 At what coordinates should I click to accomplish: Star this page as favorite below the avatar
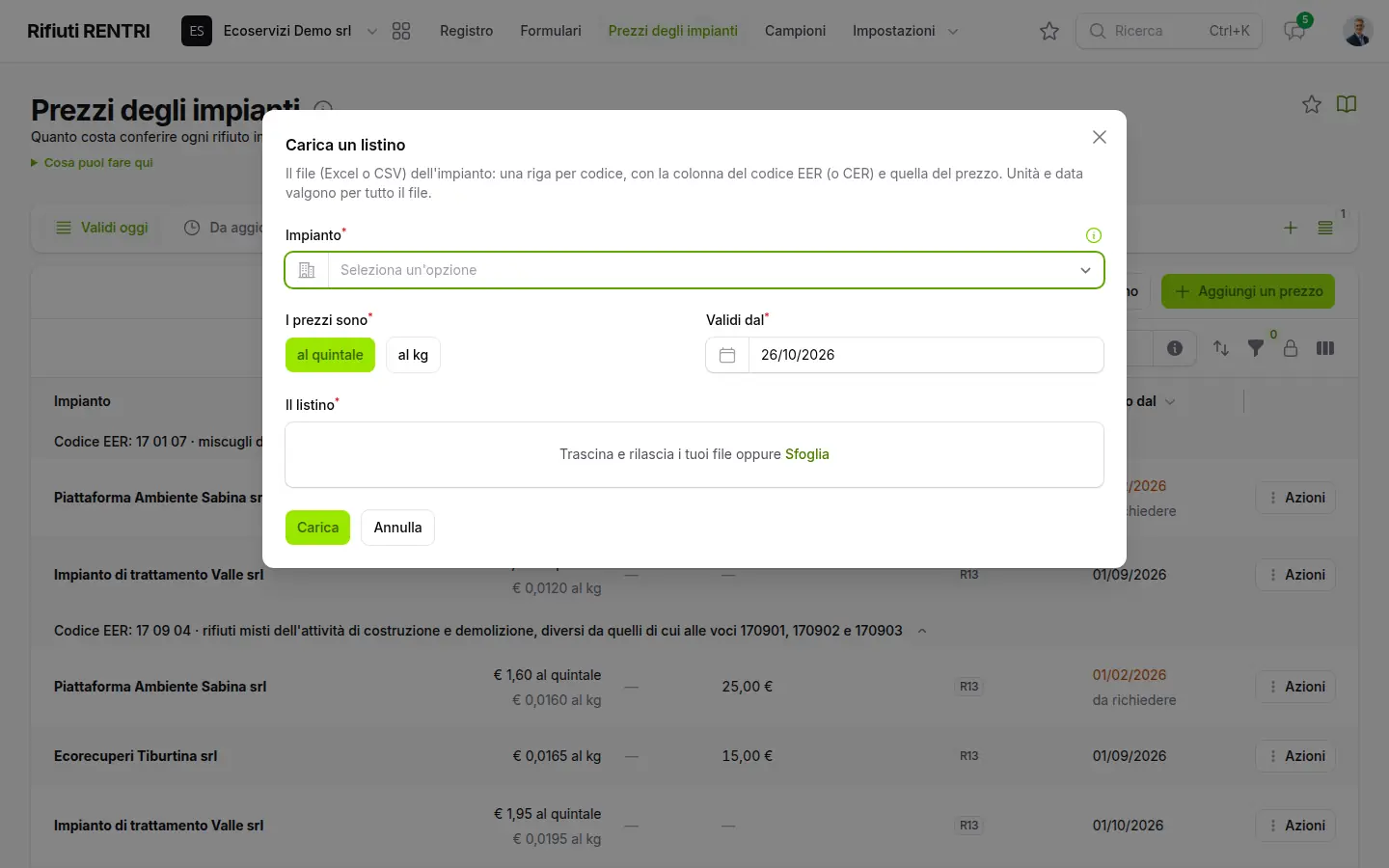(1312, 104)
